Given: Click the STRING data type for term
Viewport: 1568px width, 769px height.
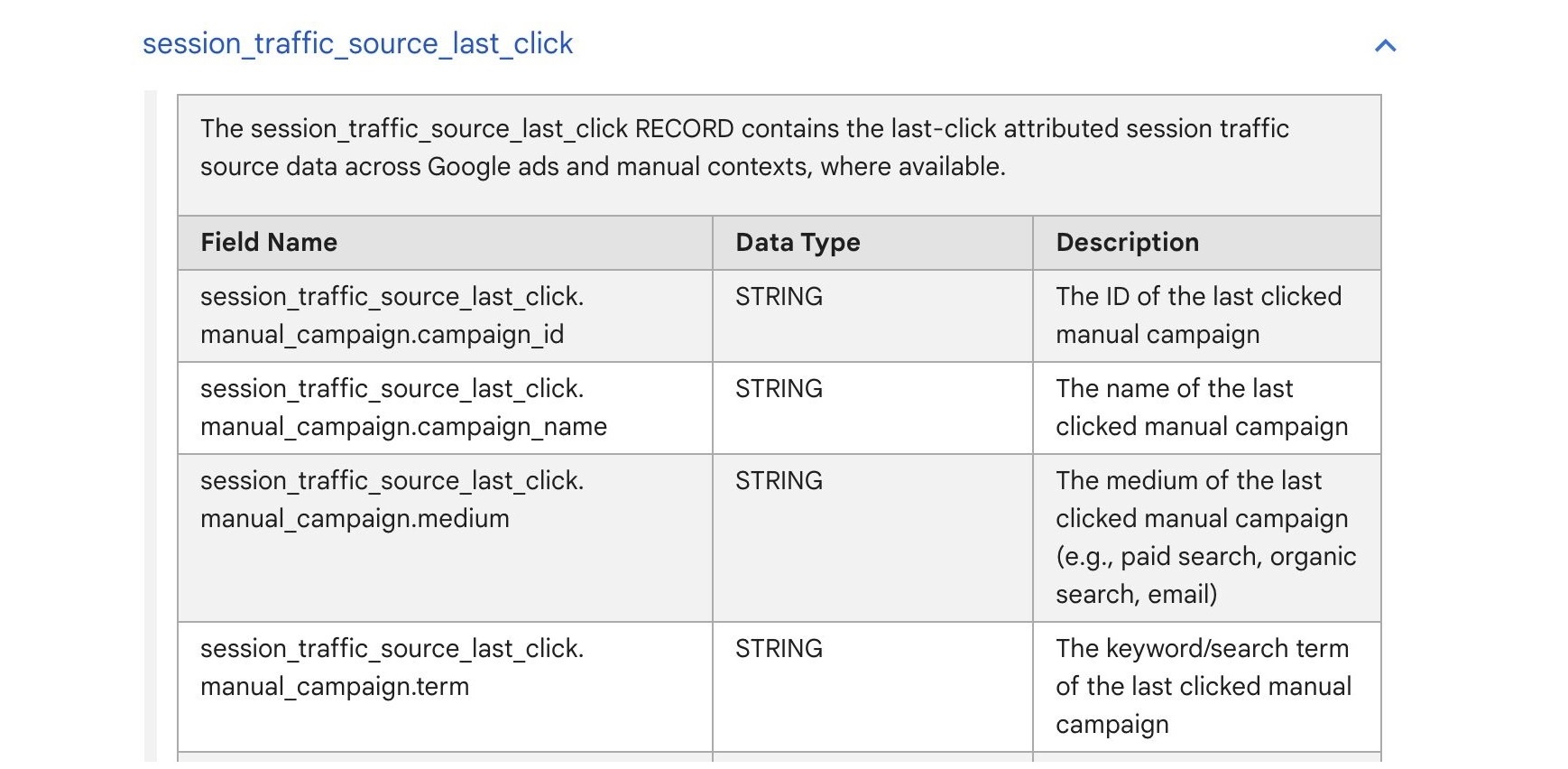Looking at the screenshot, I should [779, 648].
